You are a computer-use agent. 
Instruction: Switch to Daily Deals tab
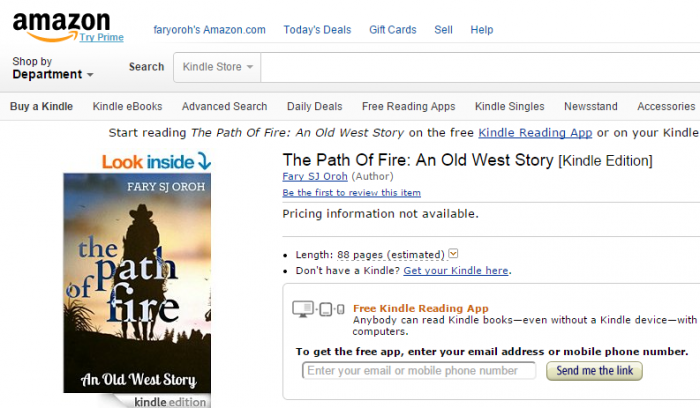point(314,107)
